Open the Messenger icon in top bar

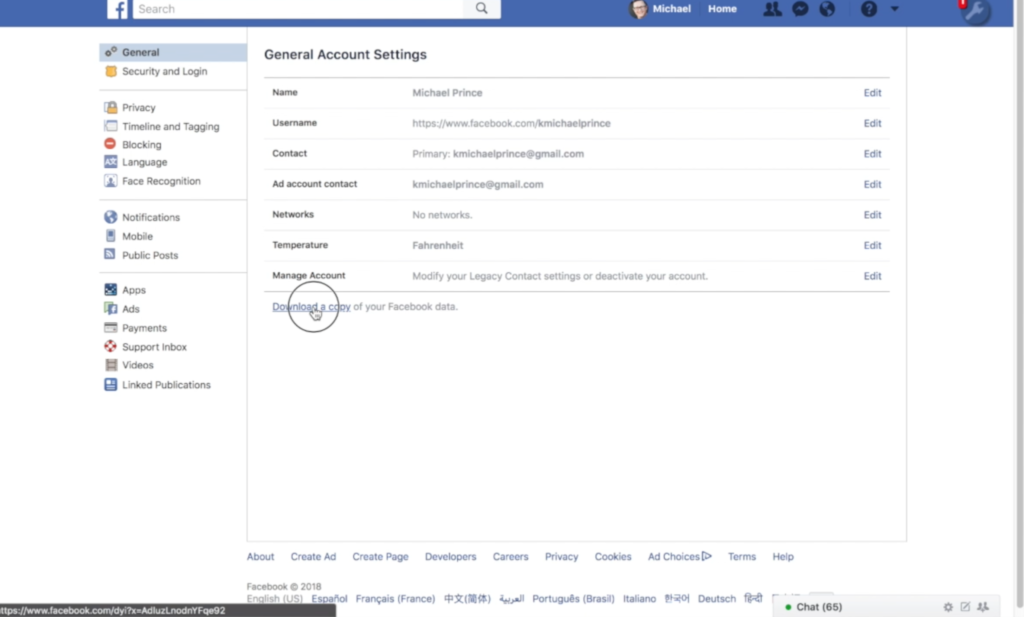point(800,9)
